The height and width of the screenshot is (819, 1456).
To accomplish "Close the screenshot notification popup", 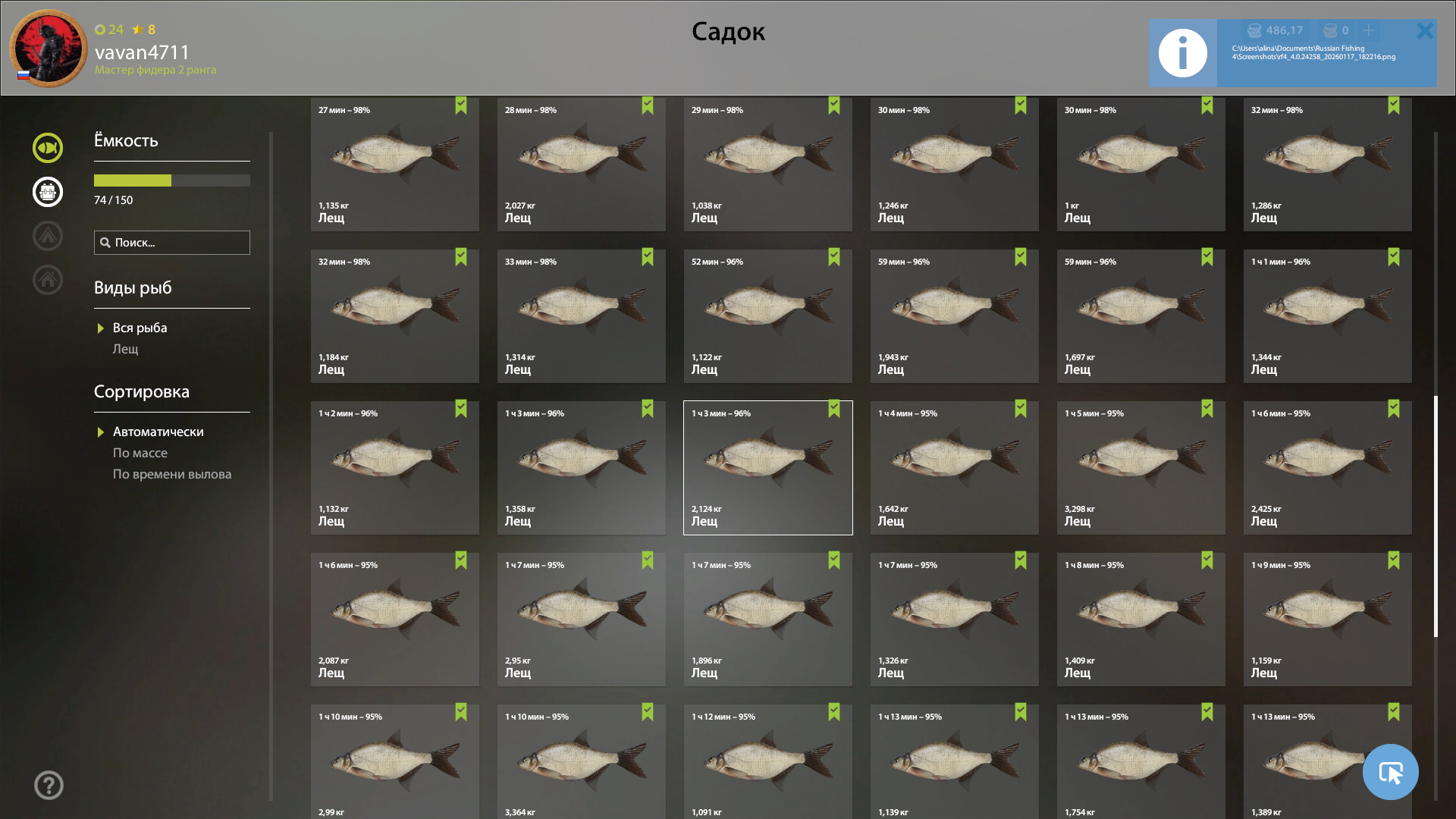I will [1424, 30].
